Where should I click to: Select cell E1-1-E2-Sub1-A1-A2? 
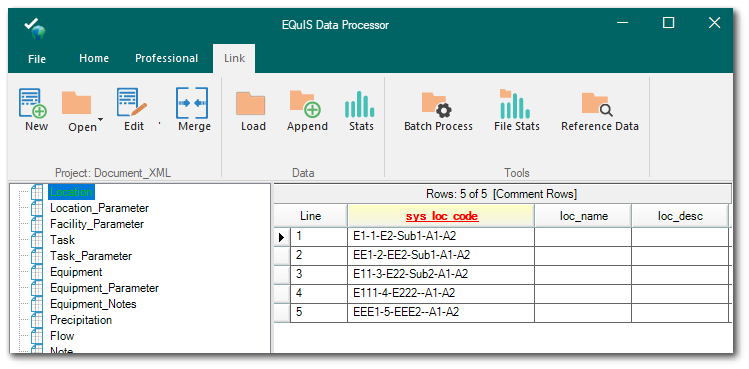pos(441,237)
